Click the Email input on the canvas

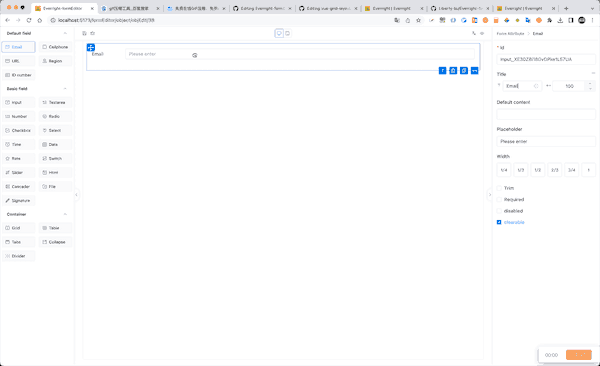pos(300,54)
